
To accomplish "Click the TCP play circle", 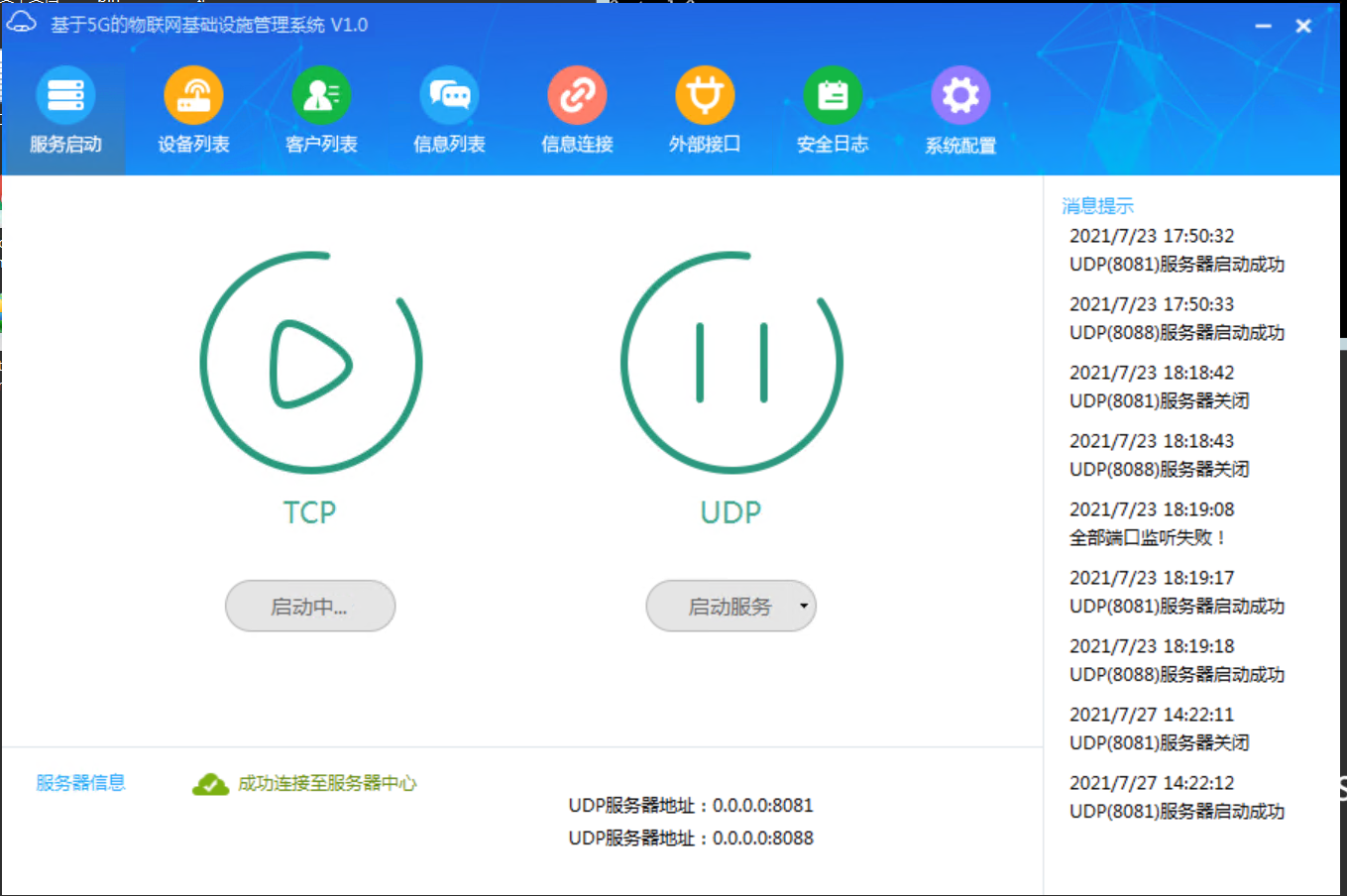I will (311, 363).
